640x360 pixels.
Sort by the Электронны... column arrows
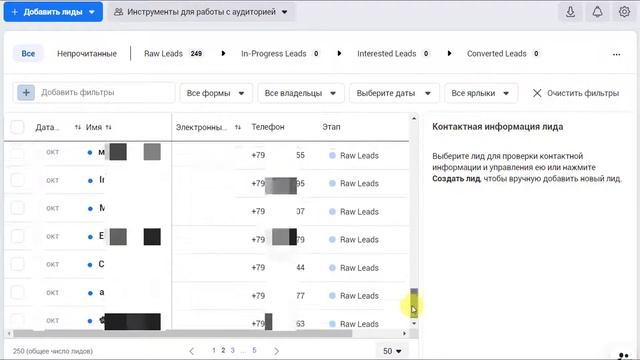click(238, 127)
